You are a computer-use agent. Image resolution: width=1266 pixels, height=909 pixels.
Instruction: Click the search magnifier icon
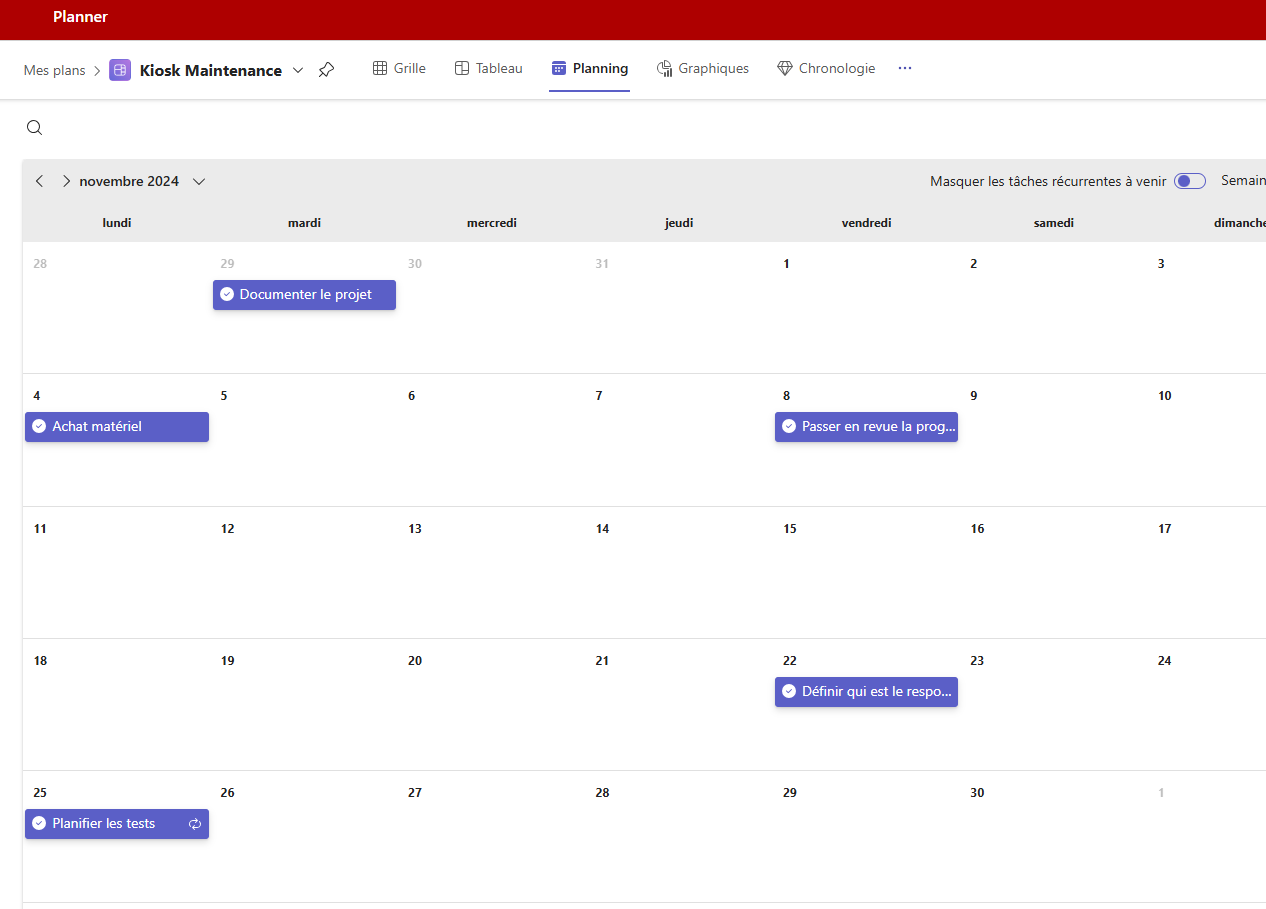34,127
